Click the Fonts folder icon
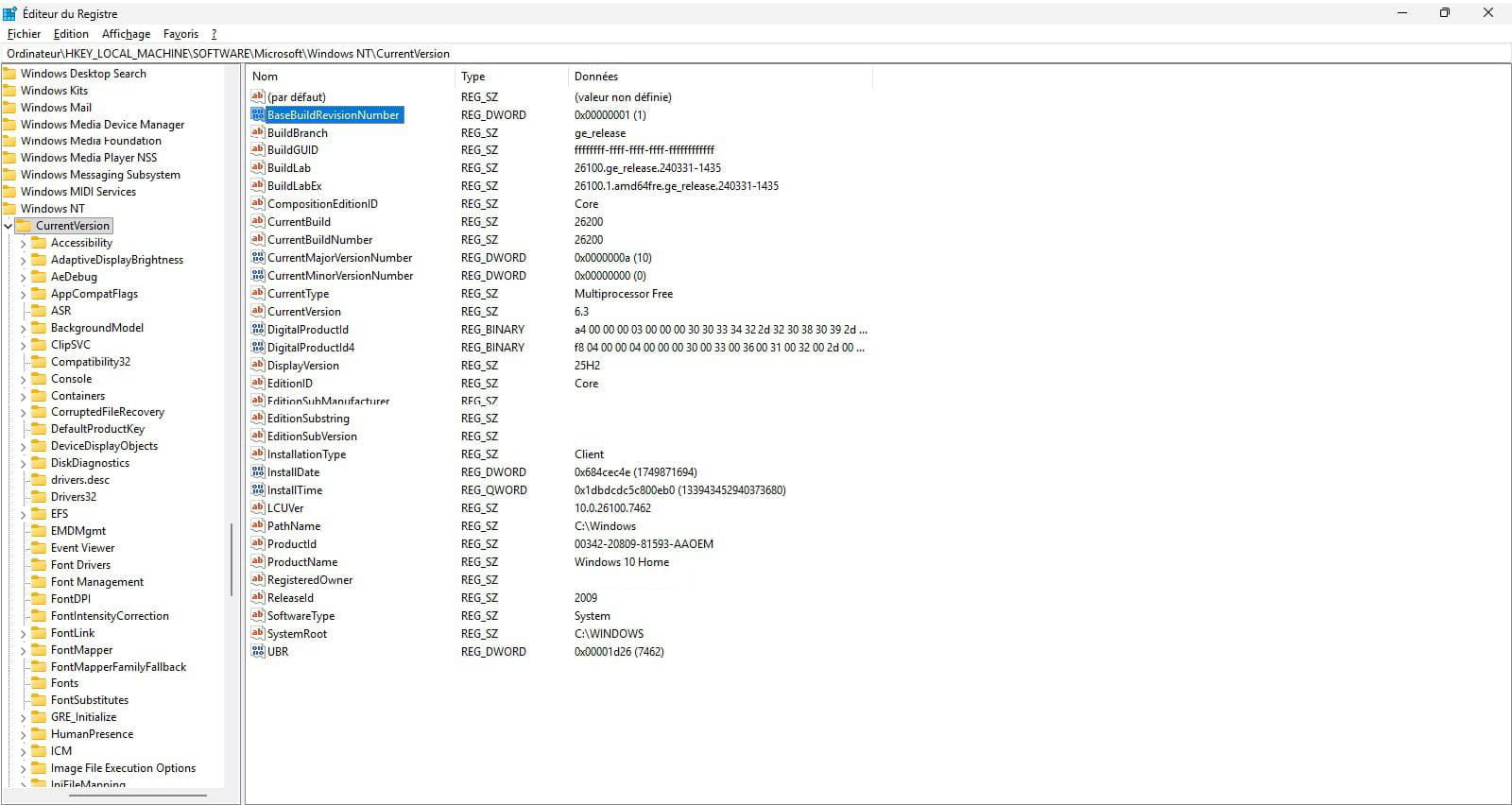1512x805 pixels. pyautogui.click(x=39, y=682)
